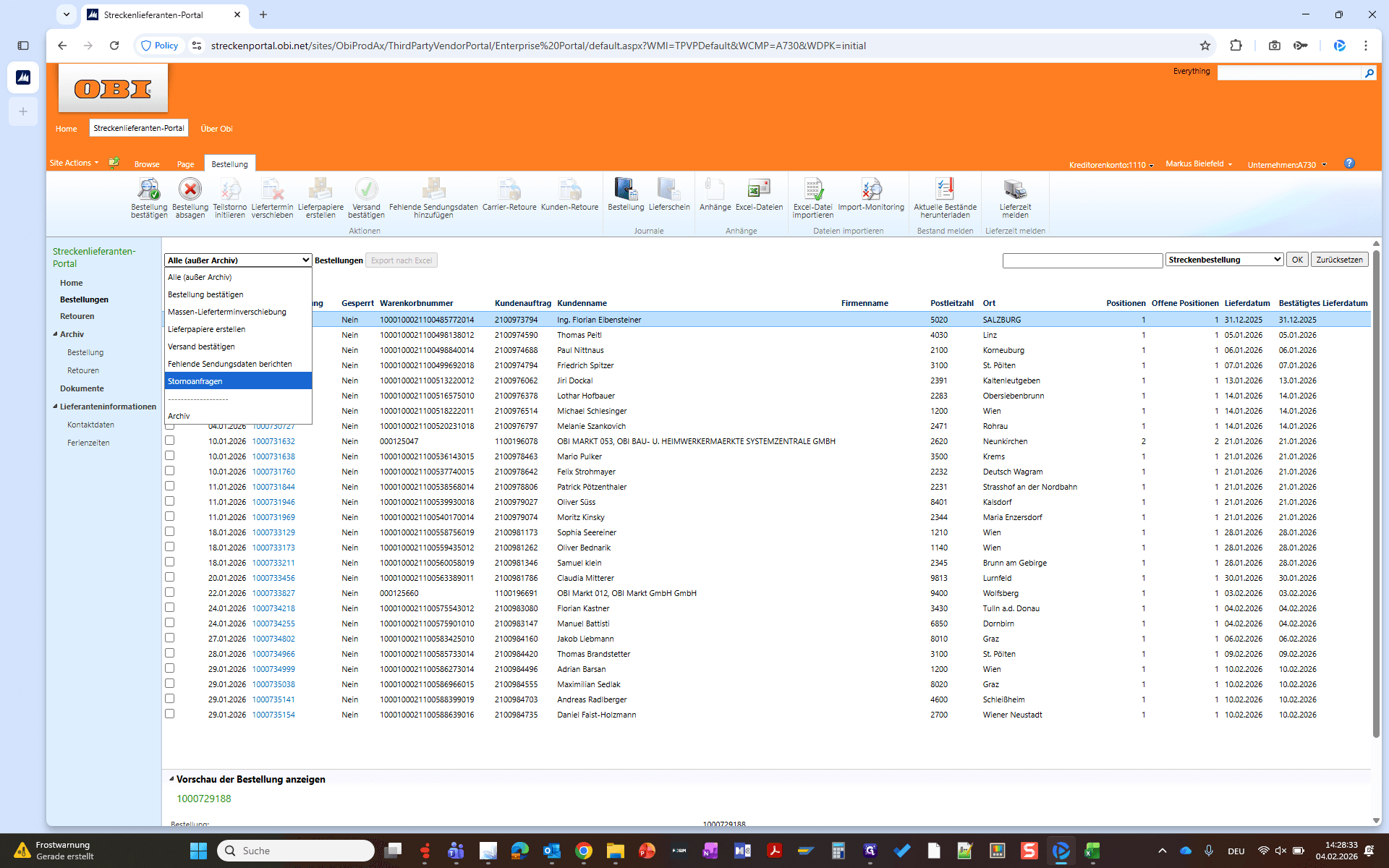Open the Kreditorenkonto:1110 dropdown
This screenshot has width=1389, height=868.
point(1111,165)
